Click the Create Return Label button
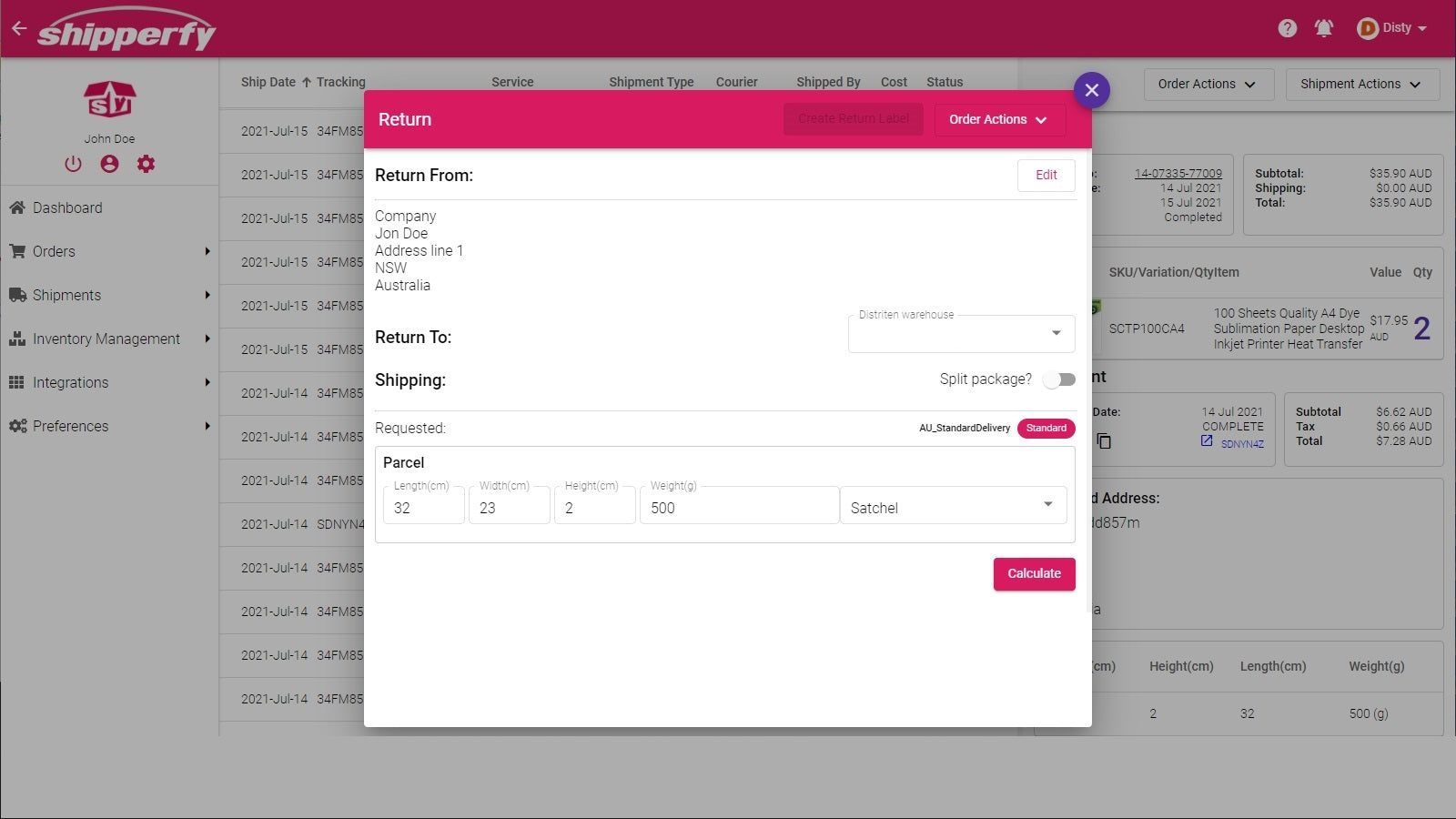1456x819 pixels. (854, 119)
